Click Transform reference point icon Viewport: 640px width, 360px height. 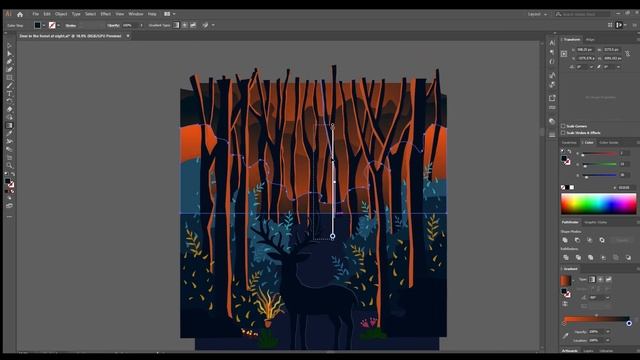coord(564,53)
